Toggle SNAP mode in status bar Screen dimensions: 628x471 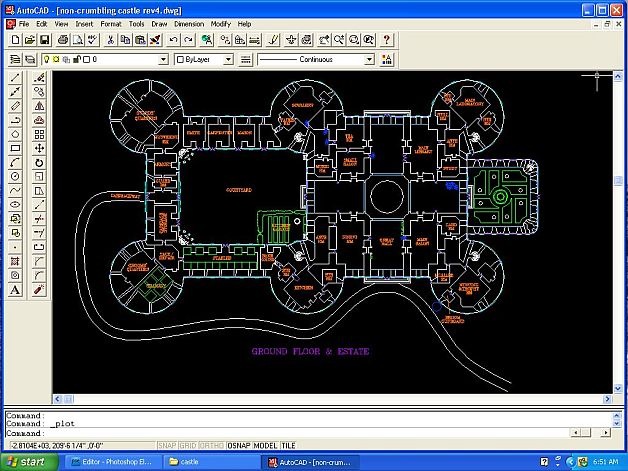pyautogui.click(x=167, y=446)
